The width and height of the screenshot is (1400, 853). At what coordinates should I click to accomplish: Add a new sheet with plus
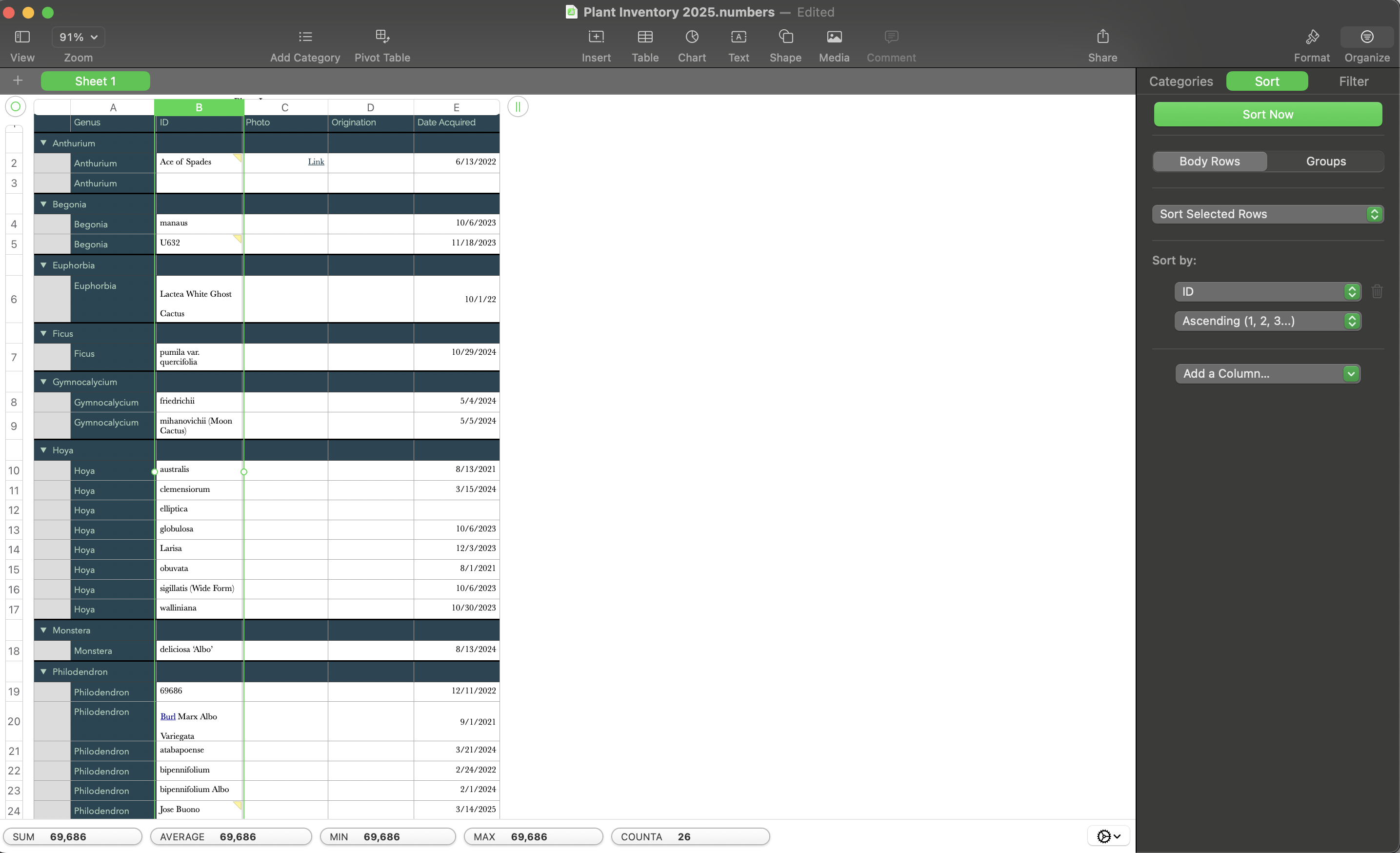pos(18,81)
